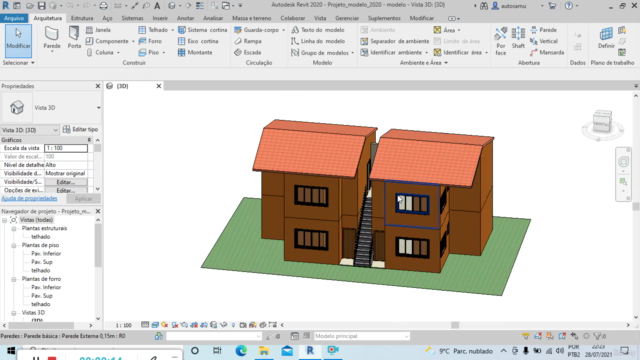Open the Vista 3D type selector dropdown
640x360 pixels.
click(x=98, y=108)
